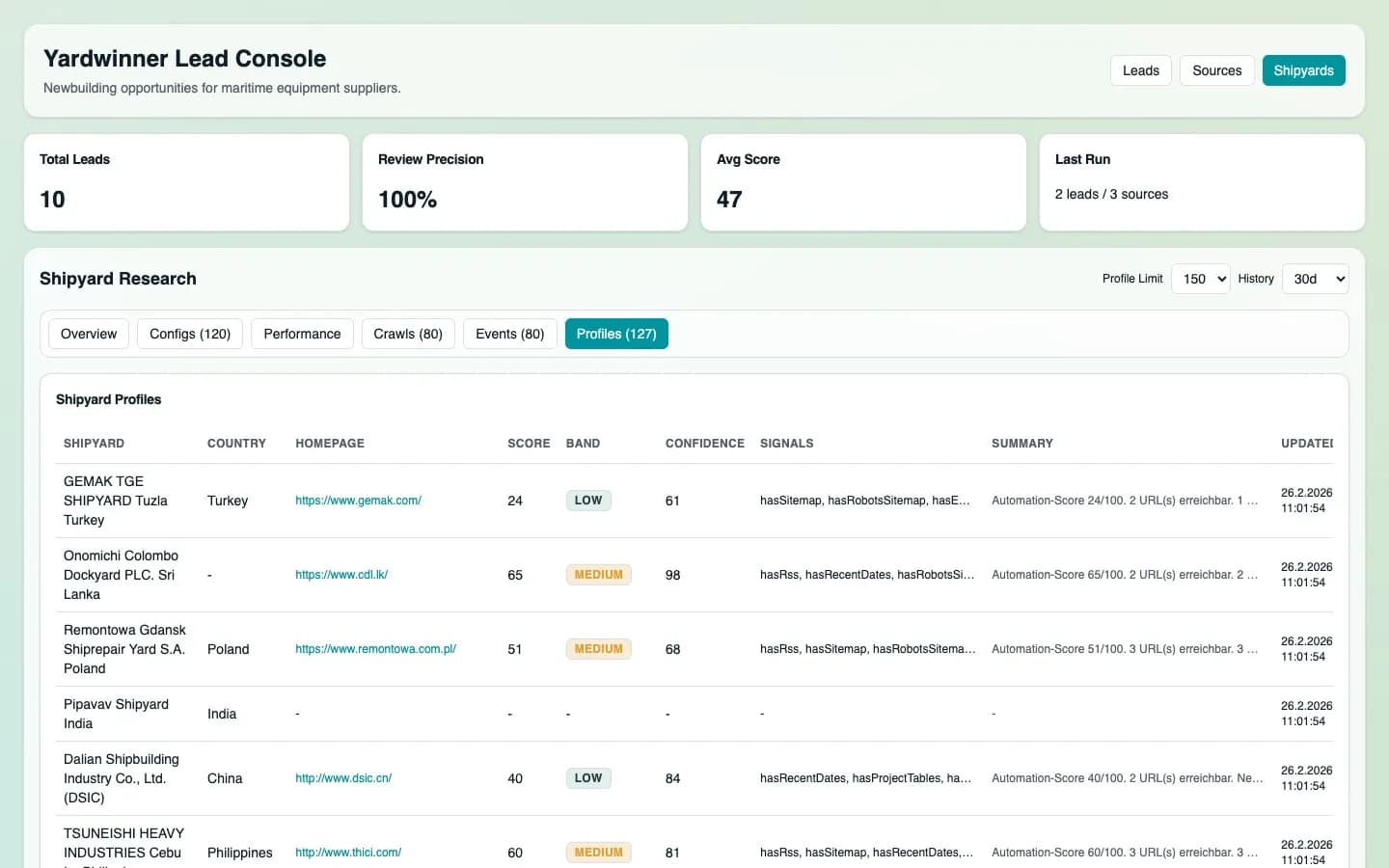The width and height of the screenshot is (1389, 868).
Task: Open the Configs (120) tab
Action: (190, 334)
